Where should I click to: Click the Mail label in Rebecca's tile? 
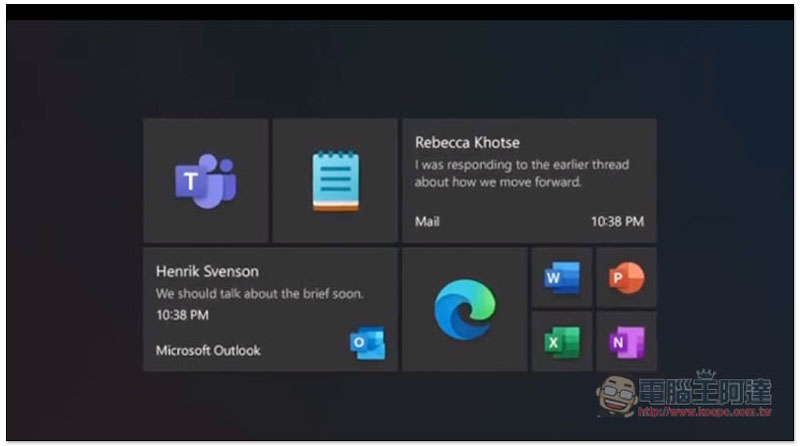[427, 221]
